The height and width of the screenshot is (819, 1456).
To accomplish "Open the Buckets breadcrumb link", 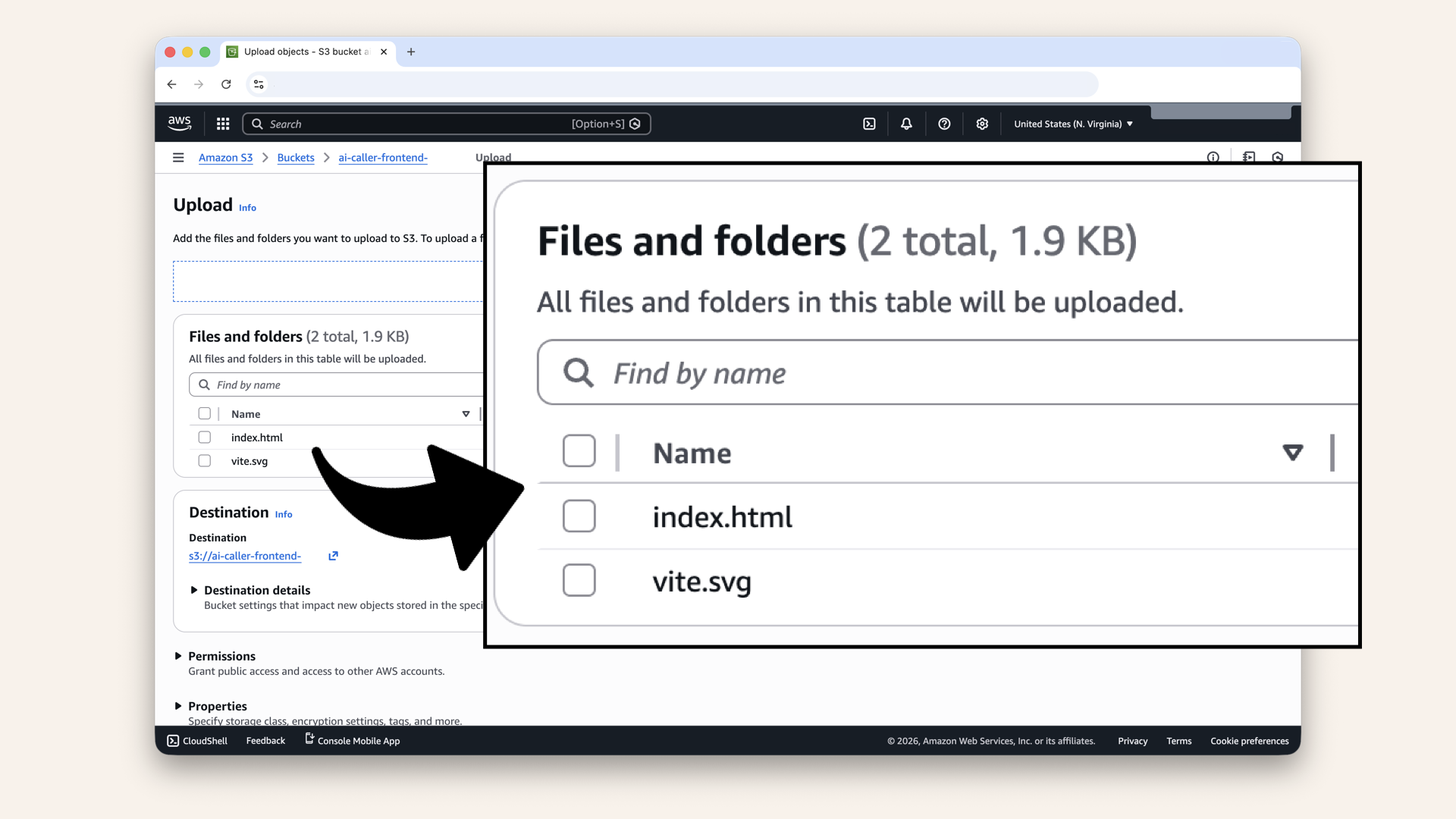I will (x=296, y=158).
